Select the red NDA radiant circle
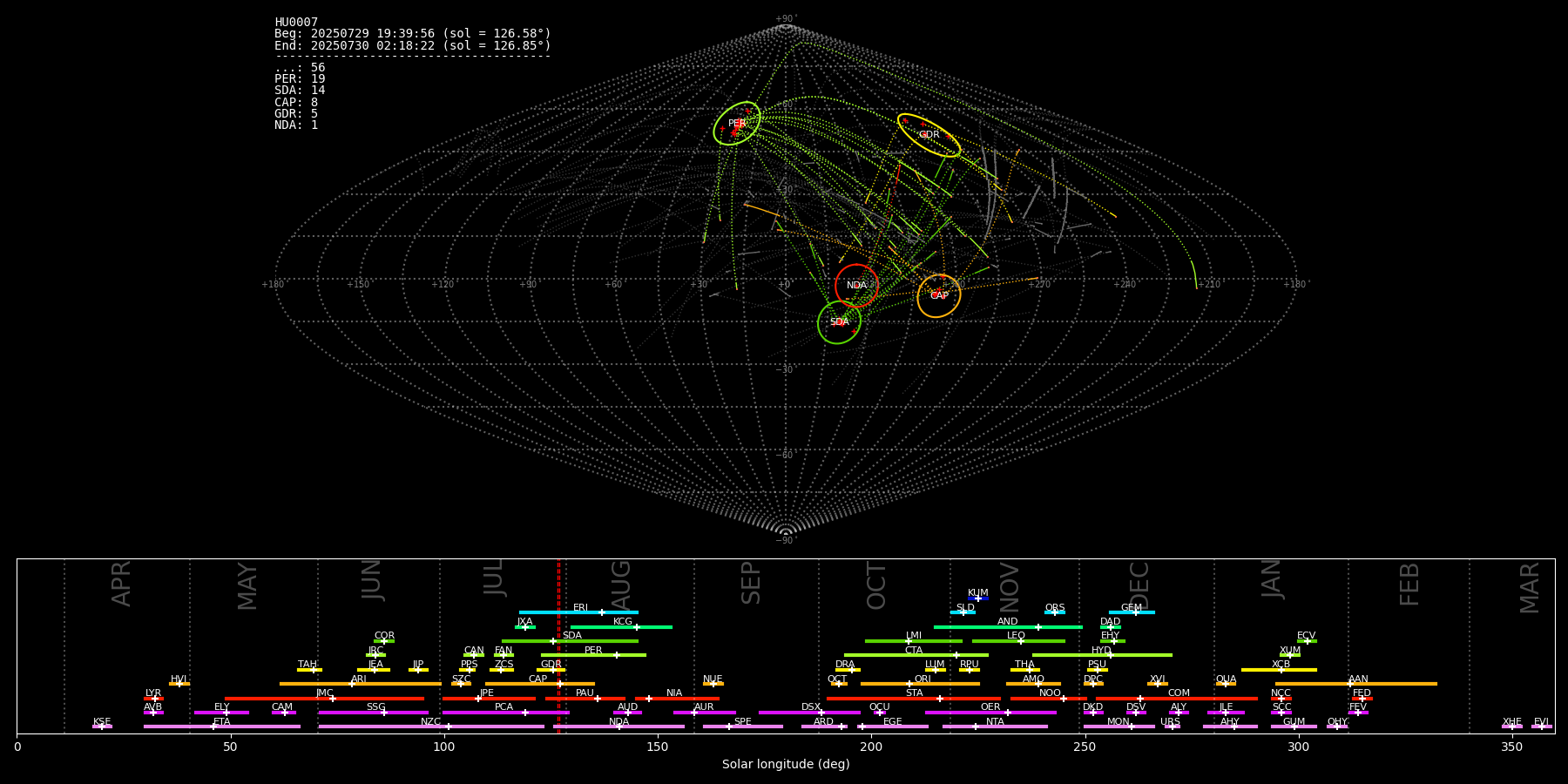This screenshot has width=1568, height=784. tap(856, 286)
